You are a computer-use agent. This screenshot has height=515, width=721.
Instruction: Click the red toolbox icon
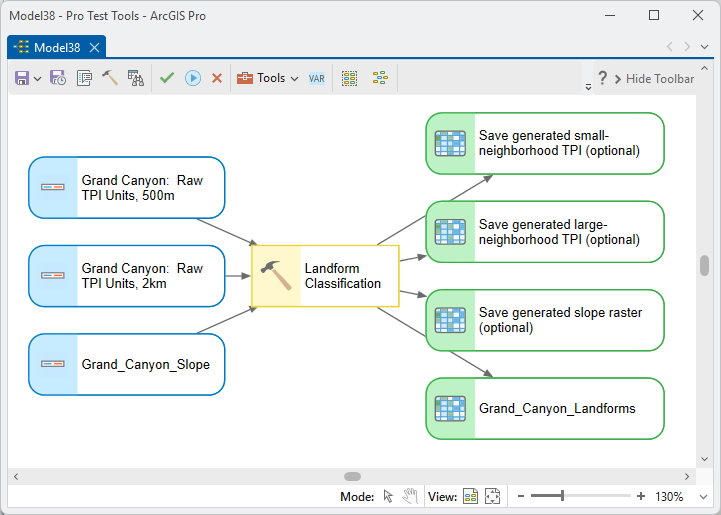tap(245, 78)
